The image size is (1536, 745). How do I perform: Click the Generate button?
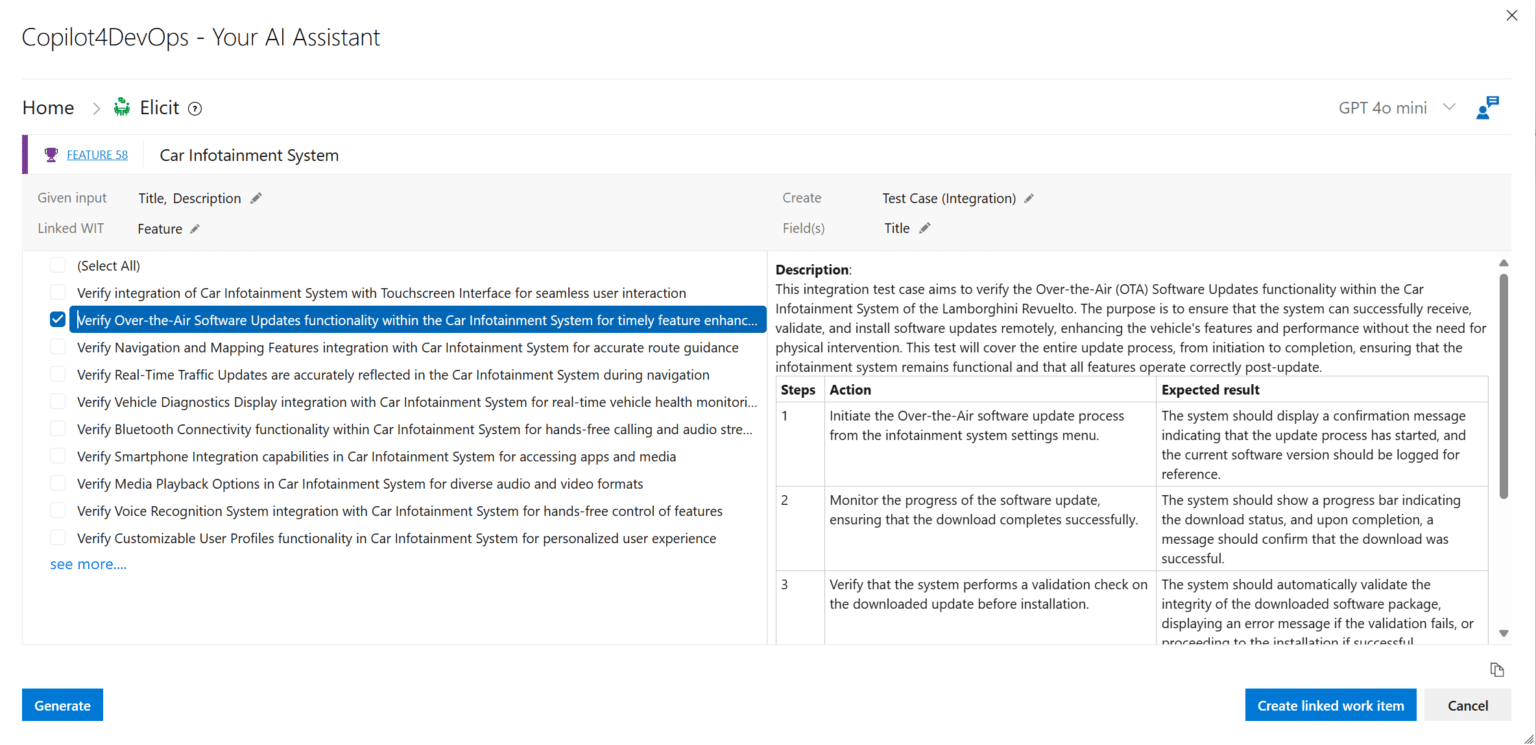(62, 705)
